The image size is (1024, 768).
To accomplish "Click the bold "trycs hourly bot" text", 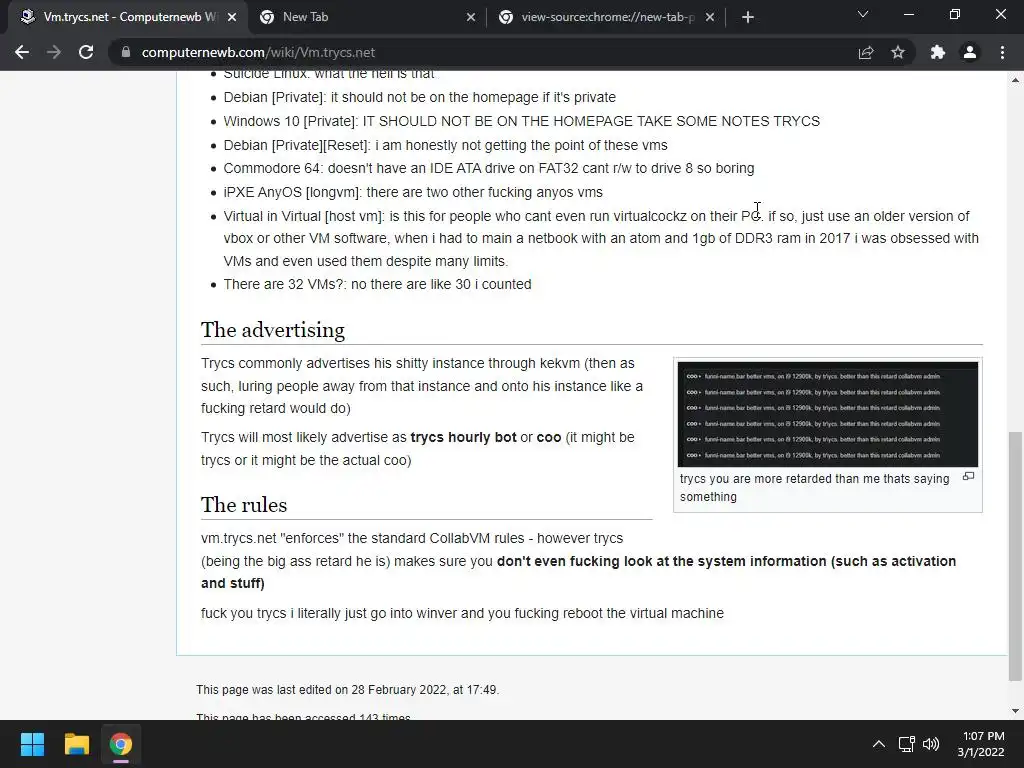I will pos(463,437).
